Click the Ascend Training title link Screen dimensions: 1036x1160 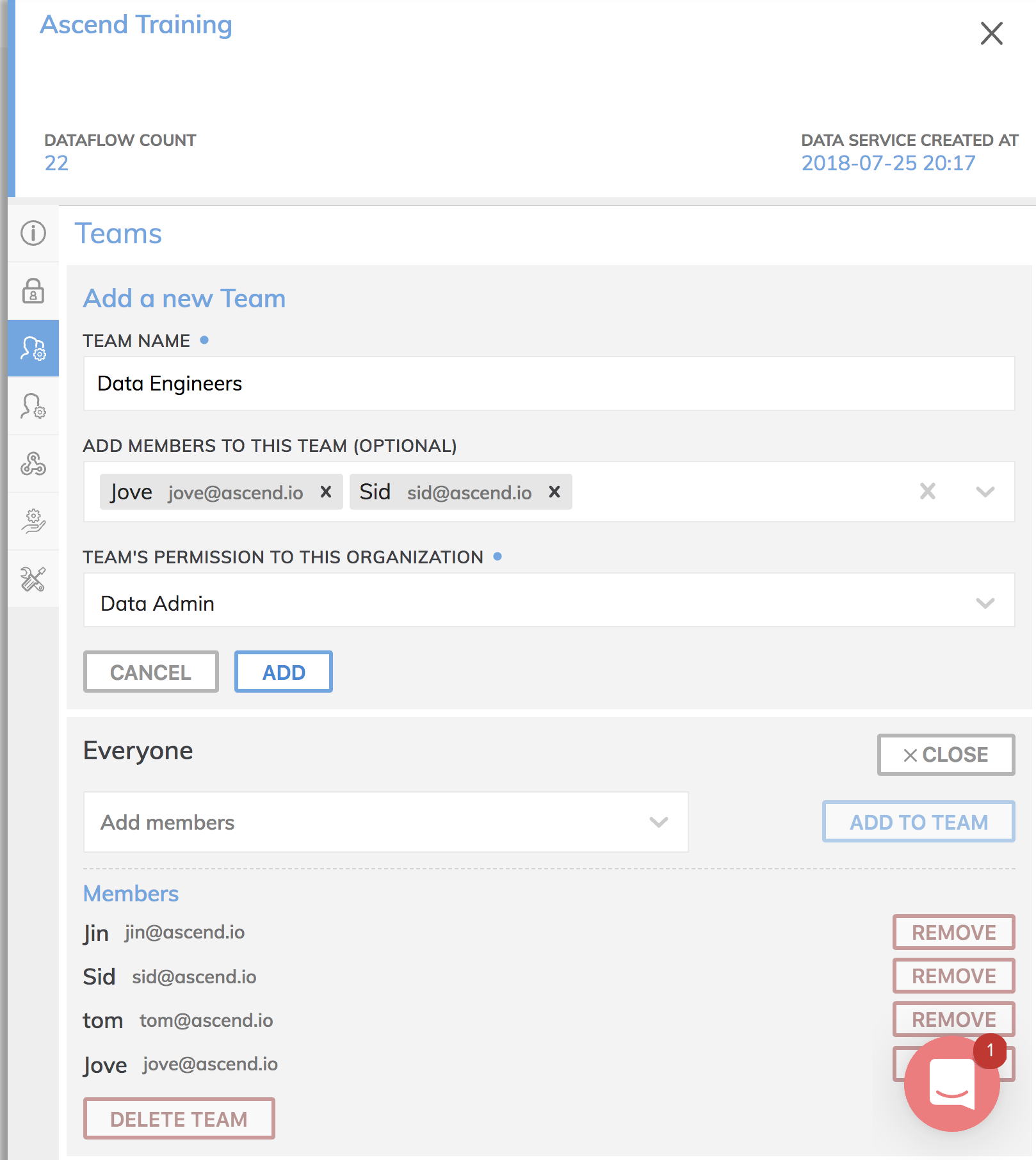[136, 24]
